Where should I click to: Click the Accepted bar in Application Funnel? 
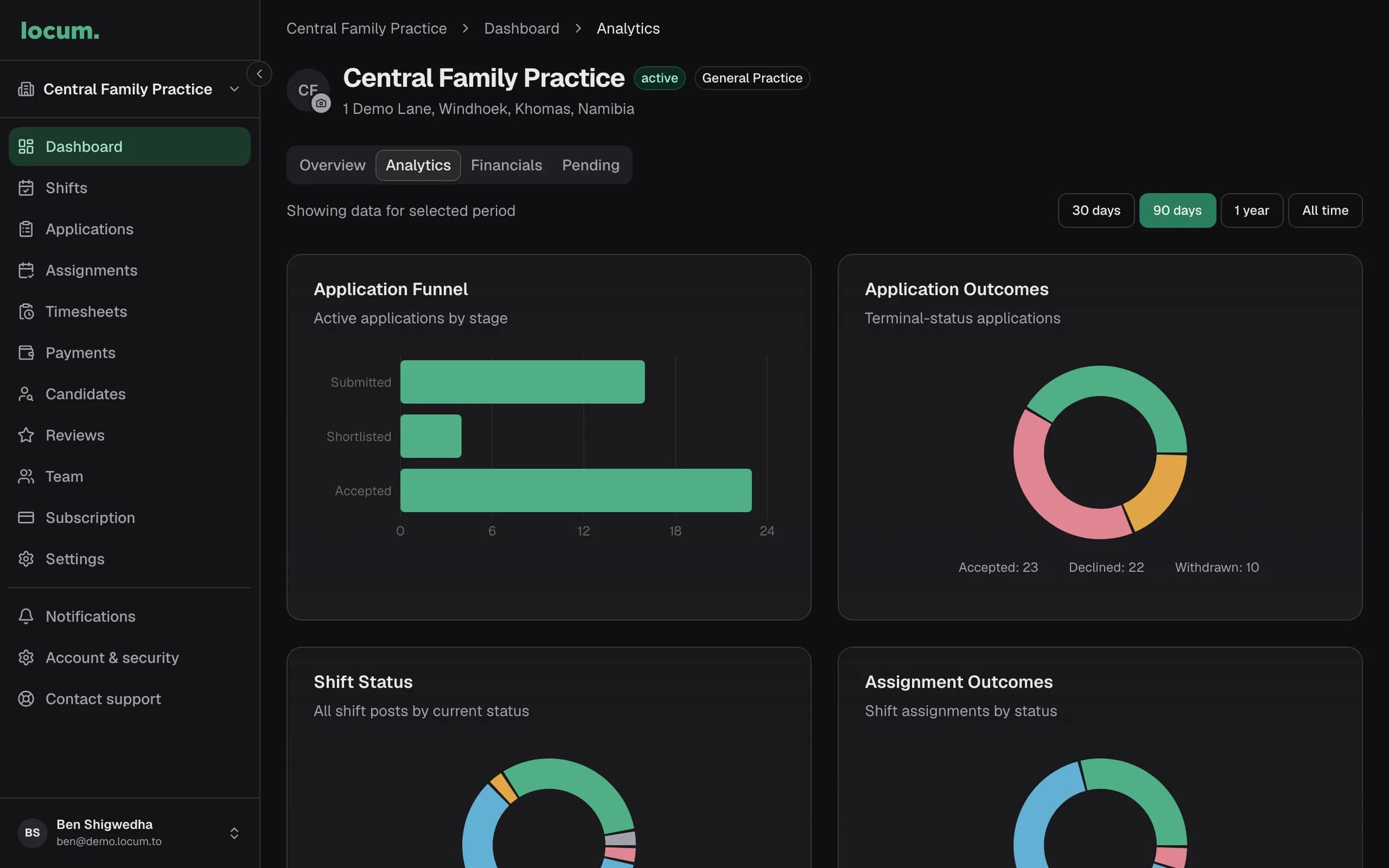[x=576, y=490]
